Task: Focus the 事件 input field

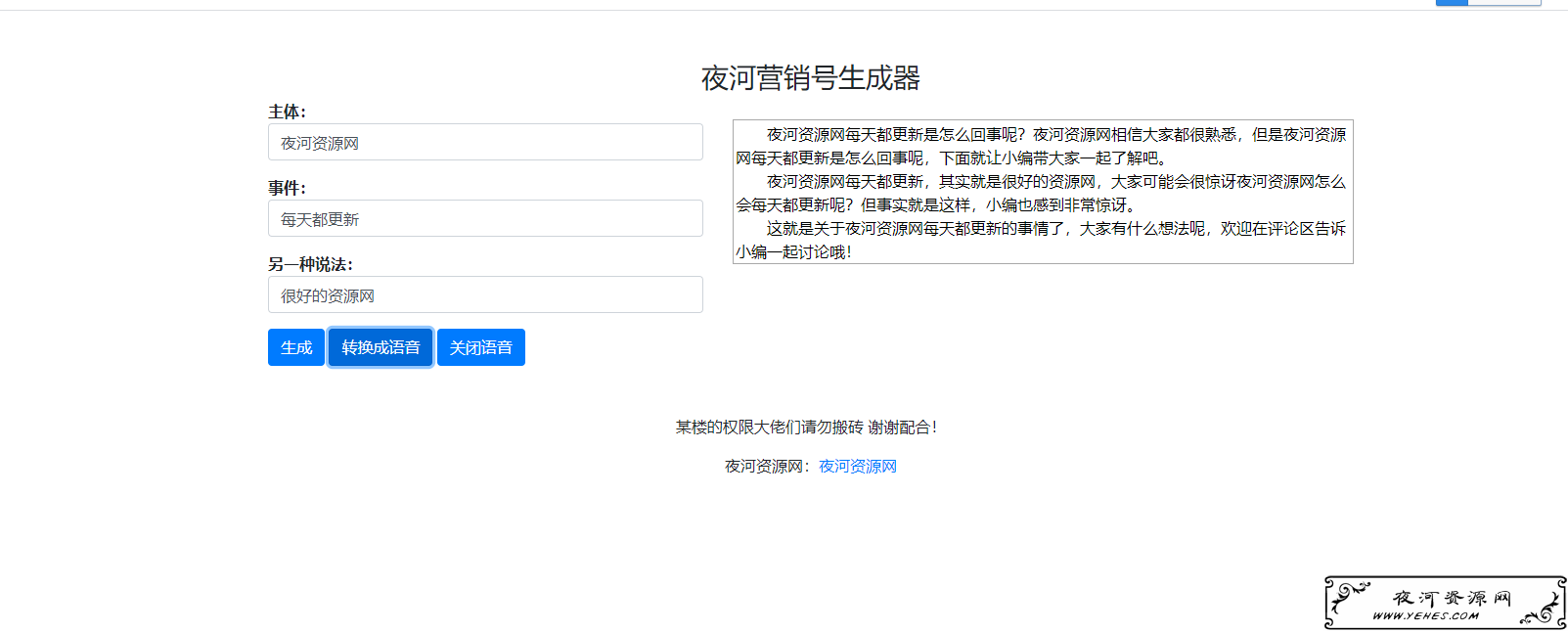Action: click(x=485, y=218)
